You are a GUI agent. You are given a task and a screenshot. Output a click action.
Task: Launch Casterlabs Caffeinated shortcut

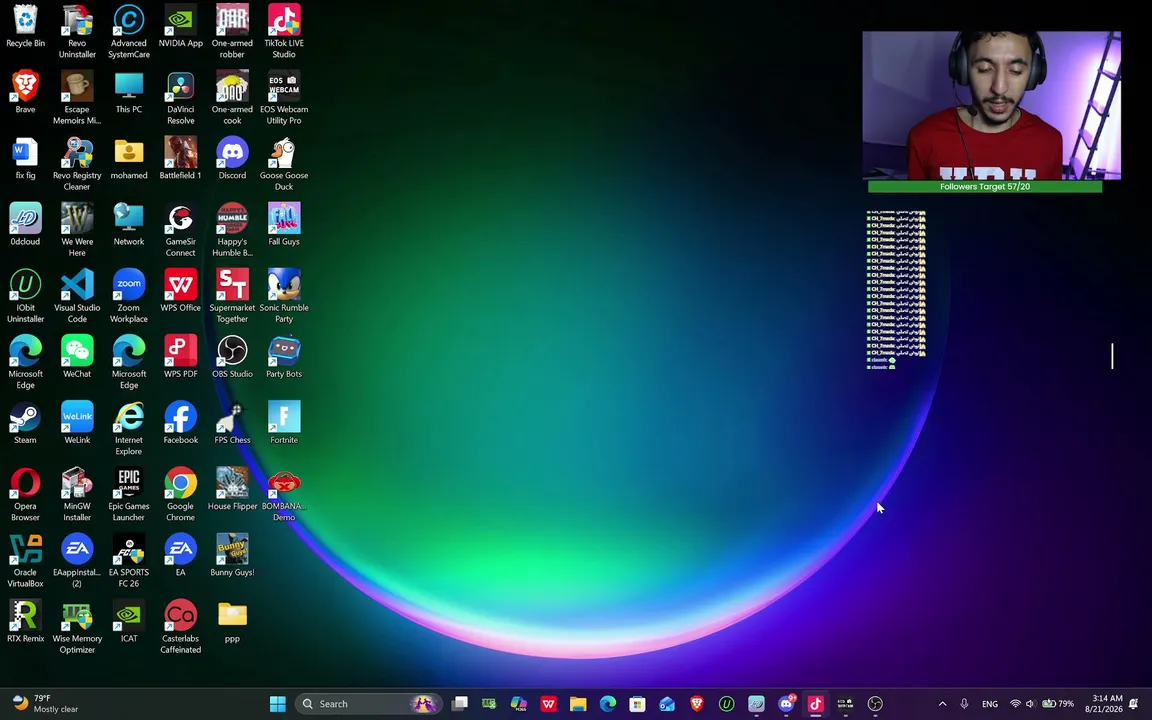(x=181, y=627)
